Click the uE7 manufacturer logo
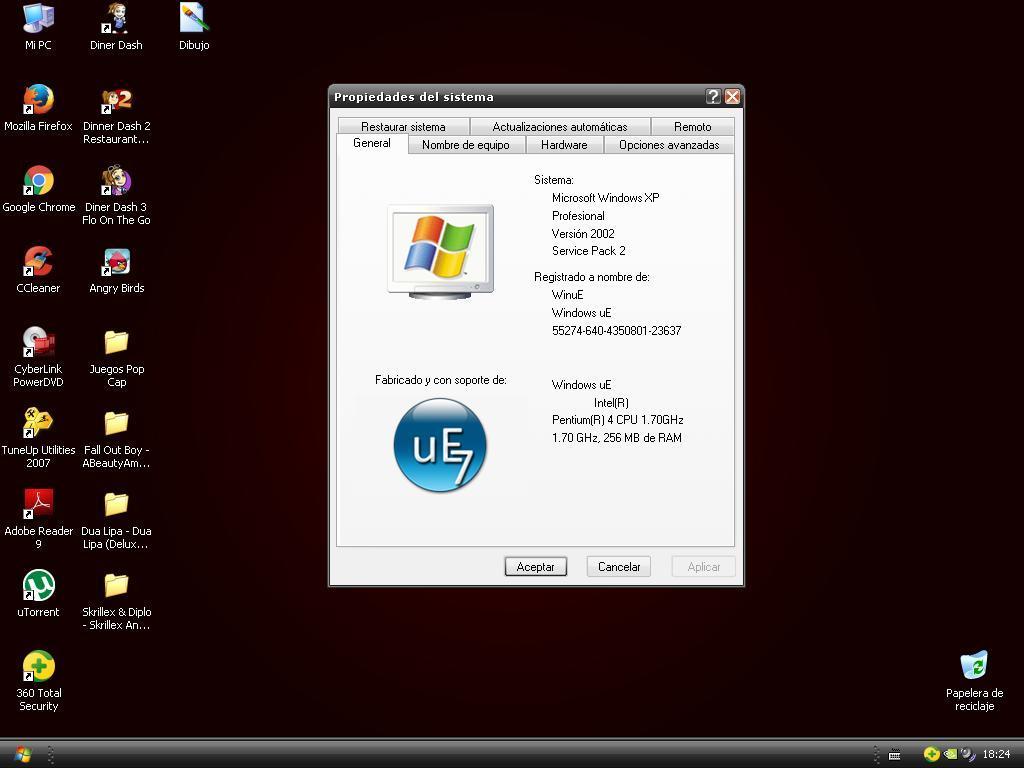This screenshot has height=768, width=1024. [440, 445]
